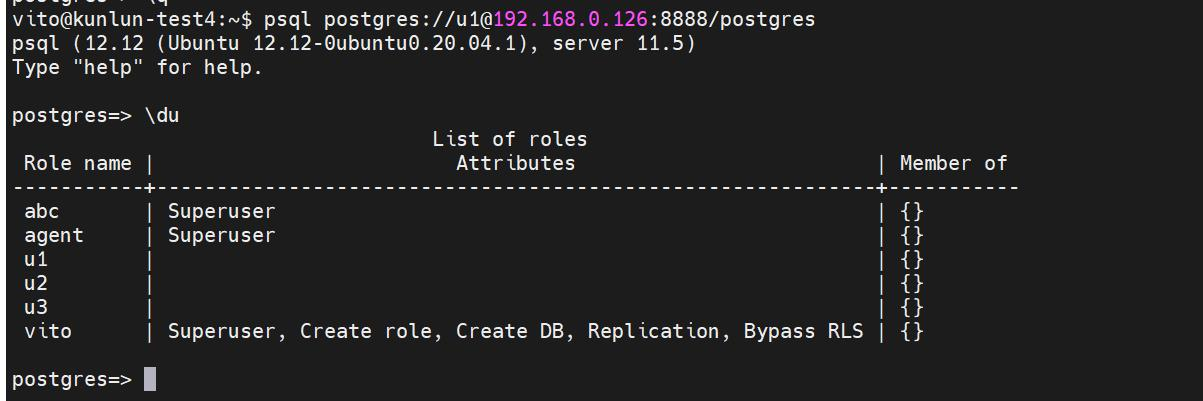Screen dimensions: 1203x401
Task: Click Bypass RLS text in vito row
Action: click(x=804, y=331)
